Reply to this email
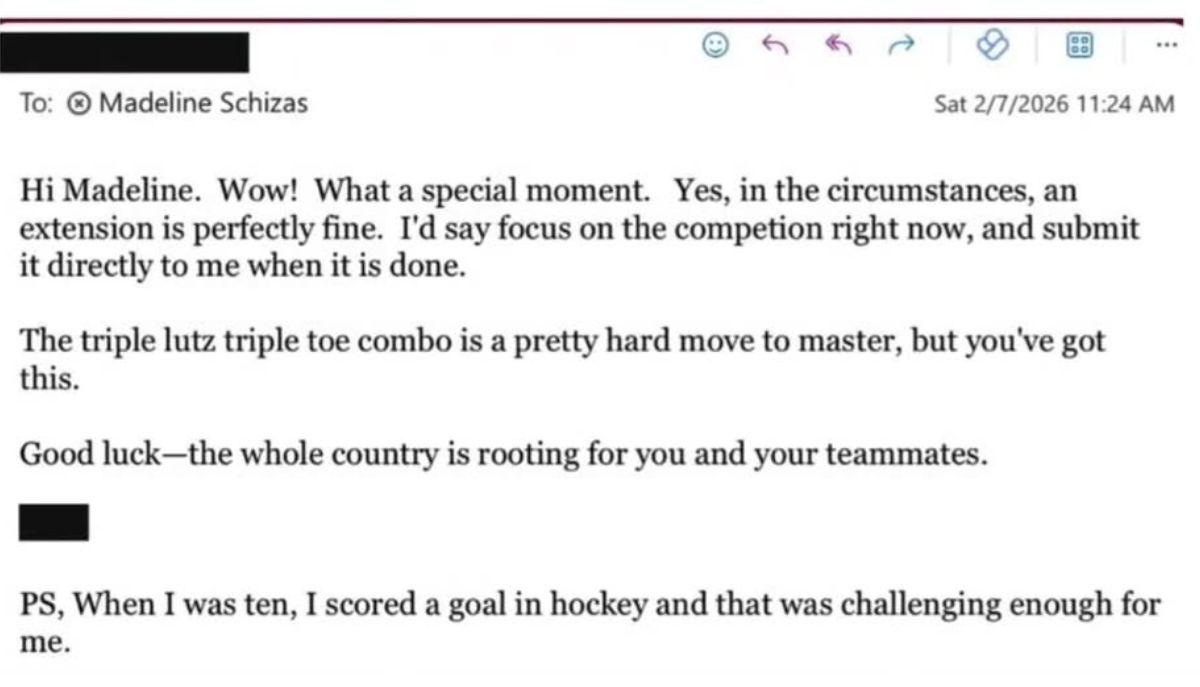This screenshot has width=1200, height=687. (x=771, y=45)
